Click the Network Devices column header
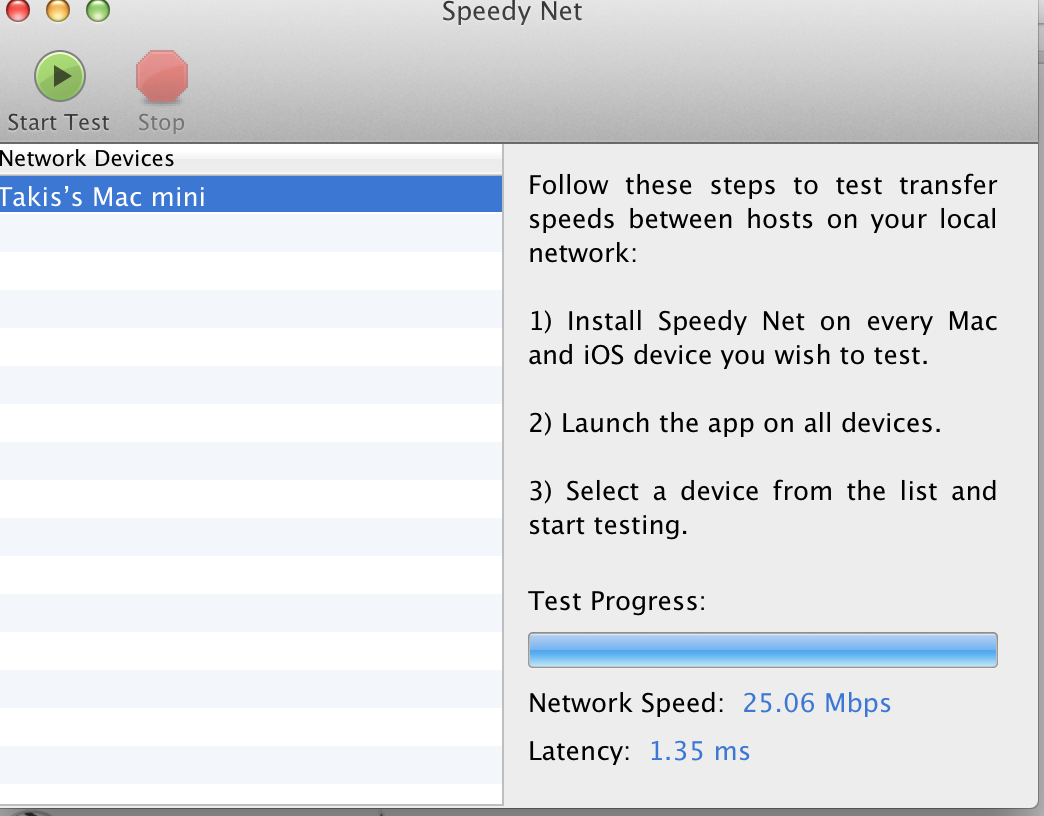Viewport: 1044px width, 816px height. [x=251, y=158]
